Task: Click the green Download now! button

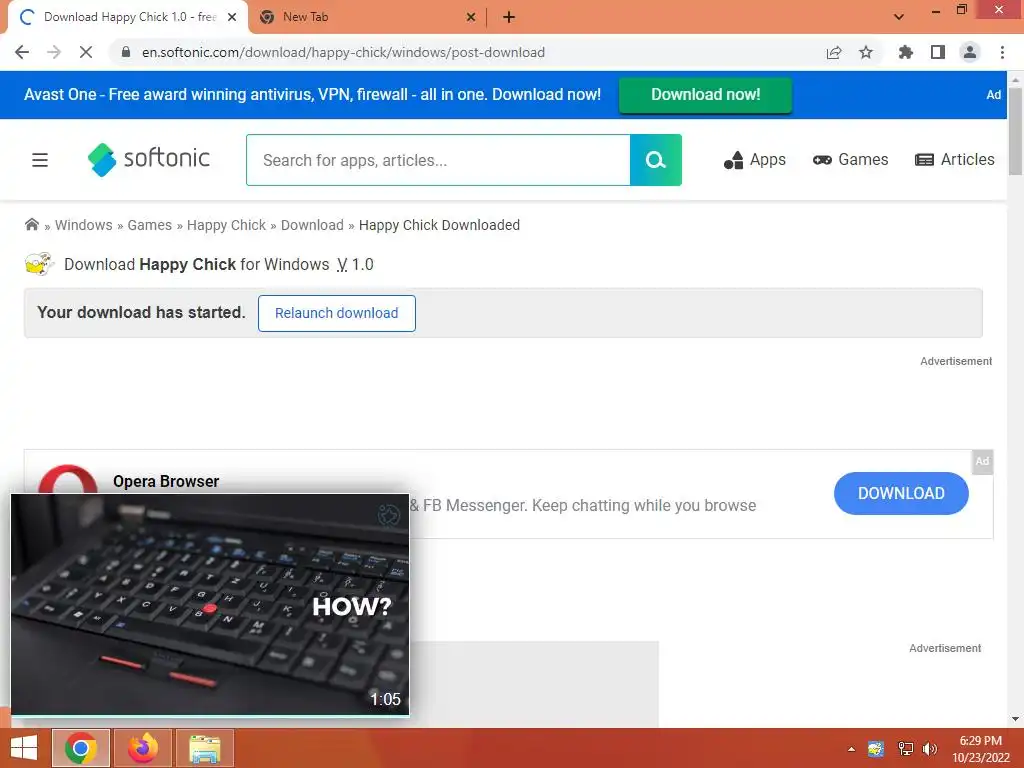Action: (x=705, y=95)
